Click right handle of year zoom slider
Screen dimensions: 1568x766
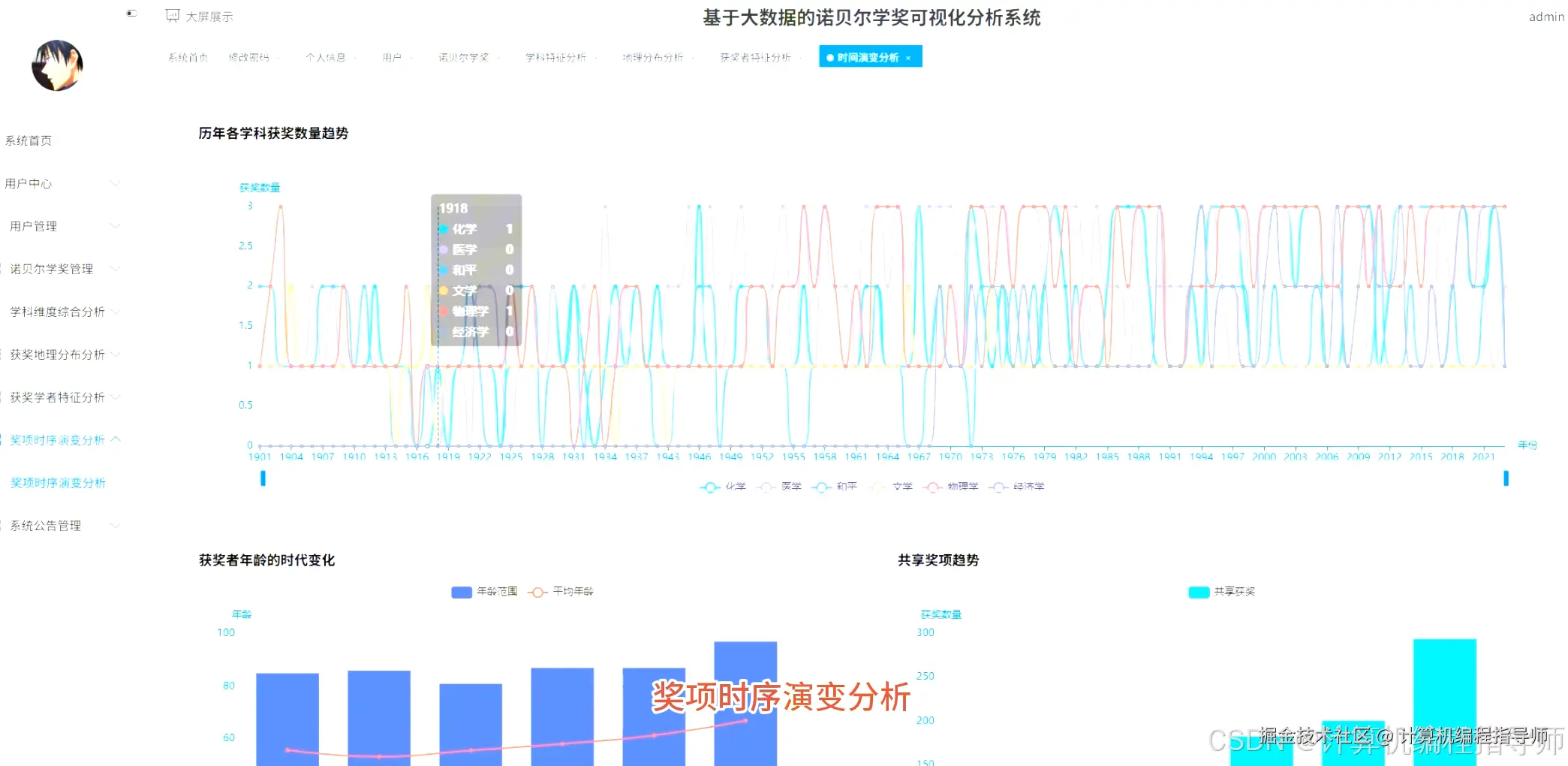click(x=1506, y=478)
